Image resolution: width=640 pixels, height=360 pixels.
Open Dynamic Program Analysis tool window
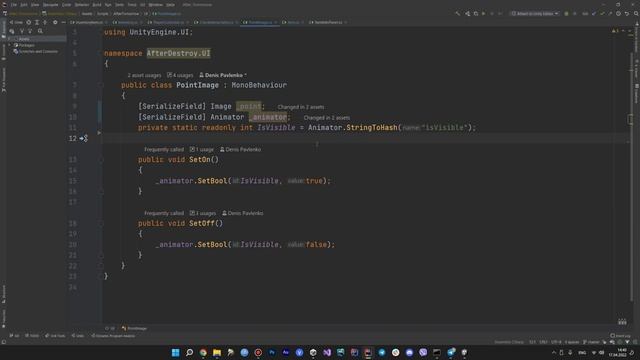pyautogui.click(x=113, y=336)
